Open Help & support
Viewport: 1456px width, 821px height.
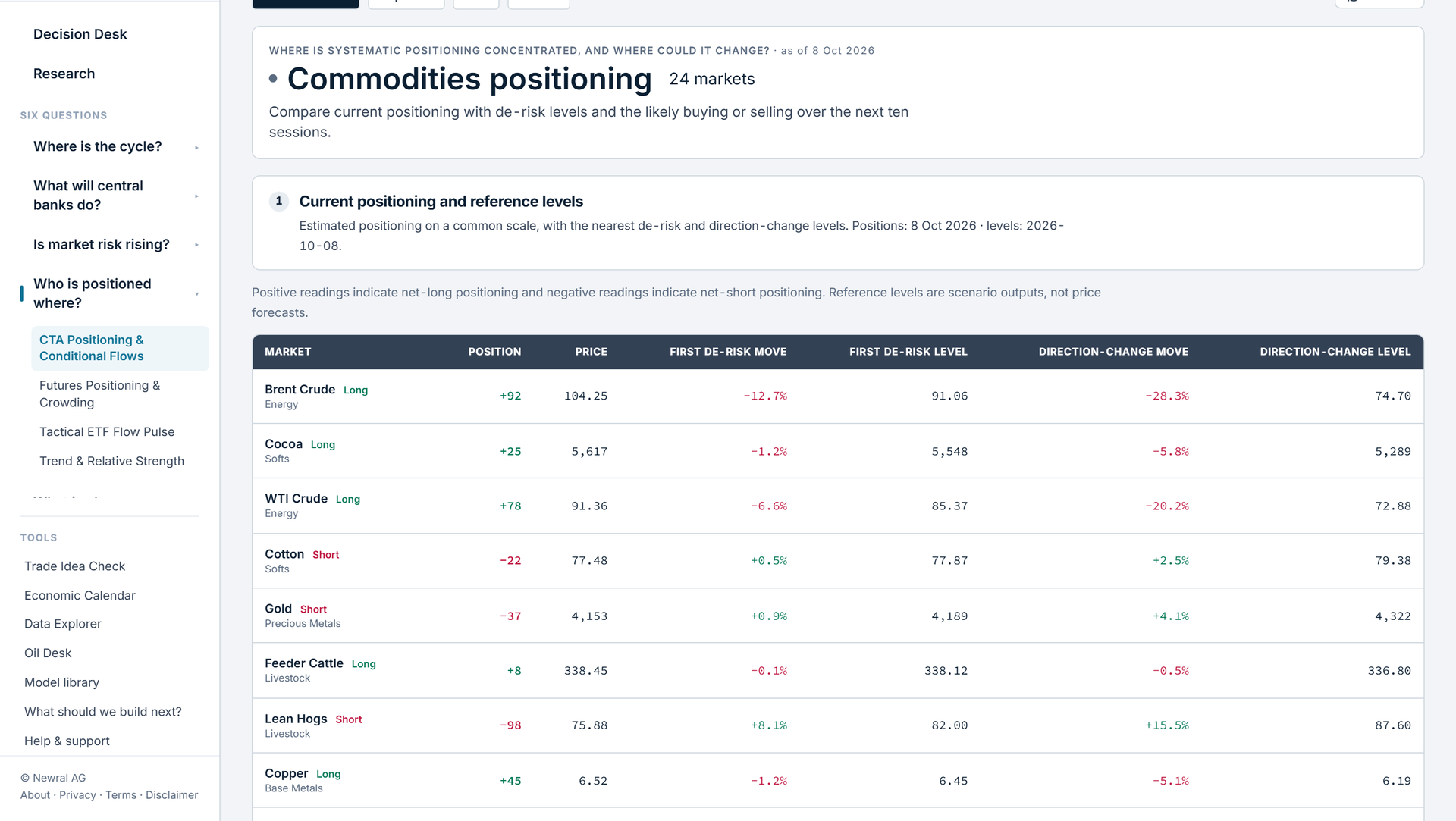[x=67, y=741]
